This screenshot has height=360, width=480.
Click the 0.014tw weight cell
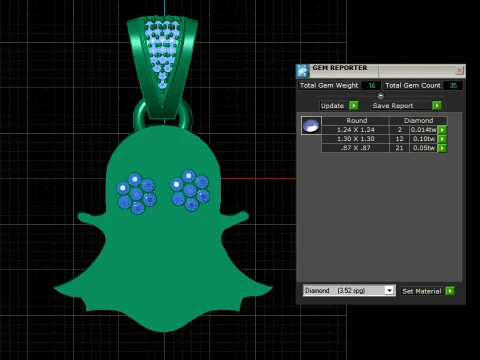(423, 130)
